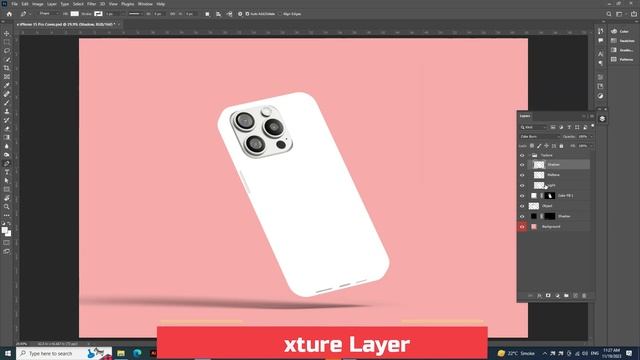Select the Rectangular Marquee tool
Screen dimensions: 640x360
7,42
